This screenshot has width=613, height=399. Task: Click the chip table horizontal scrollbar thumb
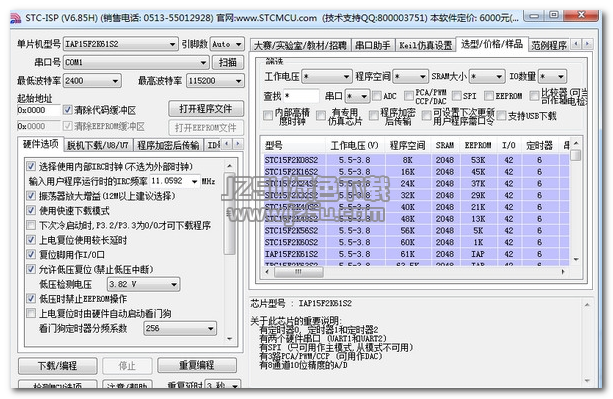click(x=299, y=272)
